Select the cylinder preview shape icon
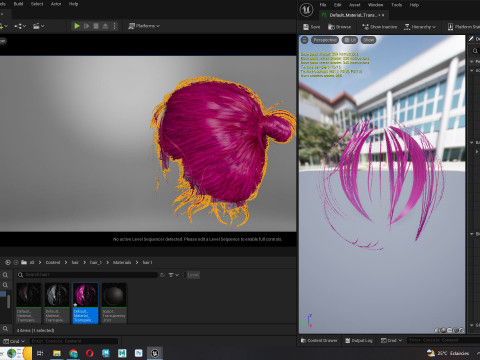Image resolution: width=480 pixels, height=360 pixels. click(437, 330)
